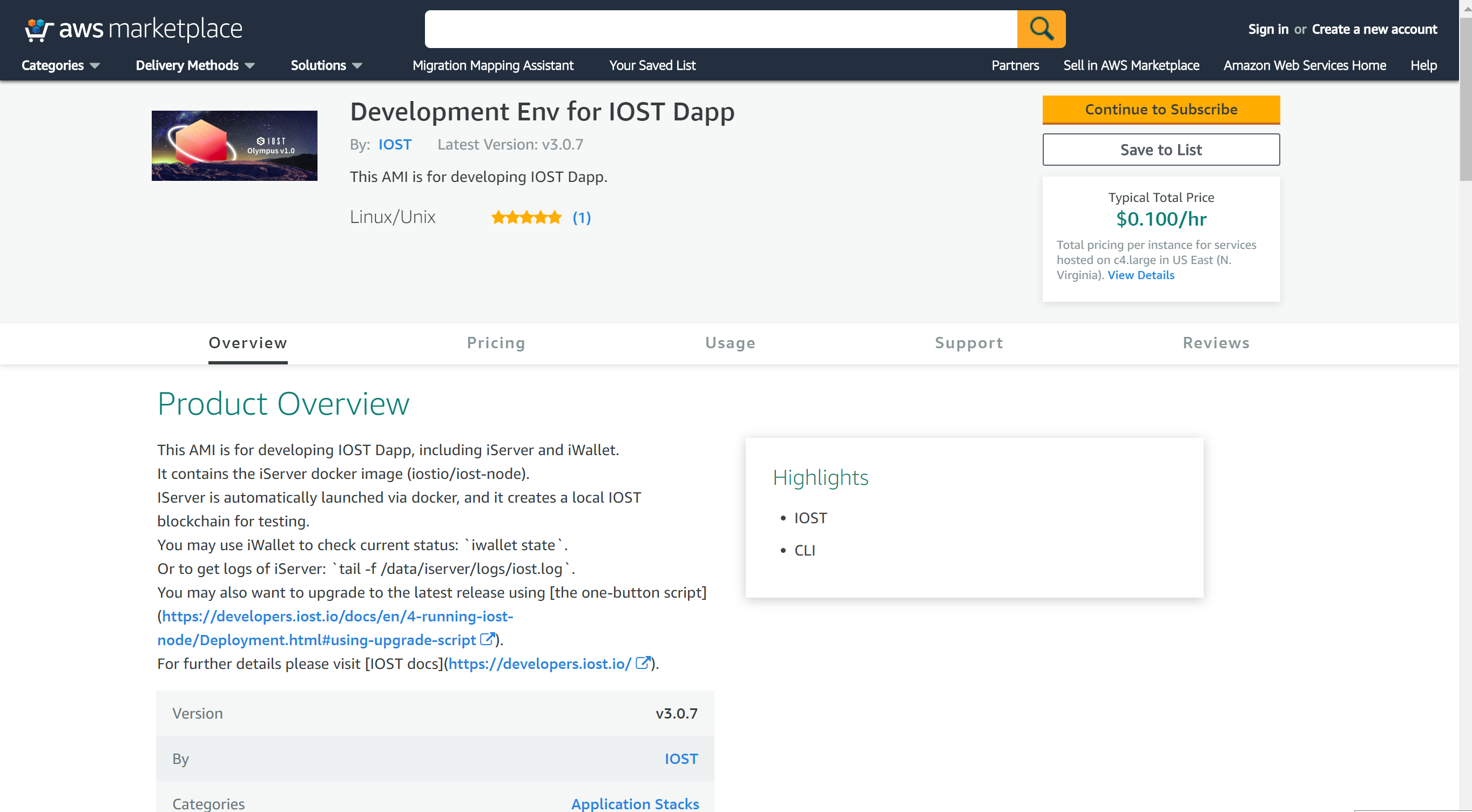Open Amazon Web Services Home
This screenshot has height=812, width=1472.
click(1305, 65)
